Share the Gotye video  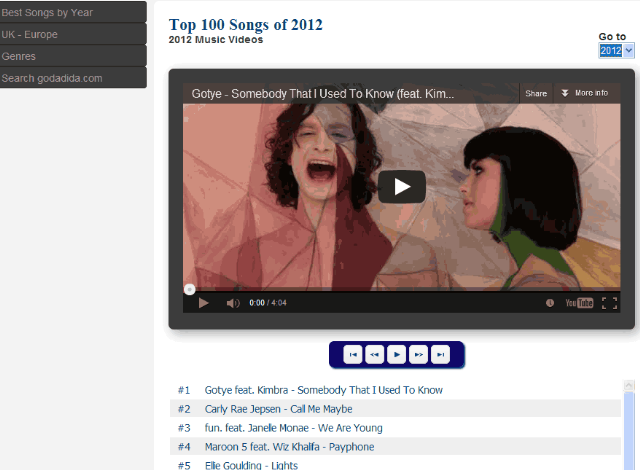click(x=536, y=93)
